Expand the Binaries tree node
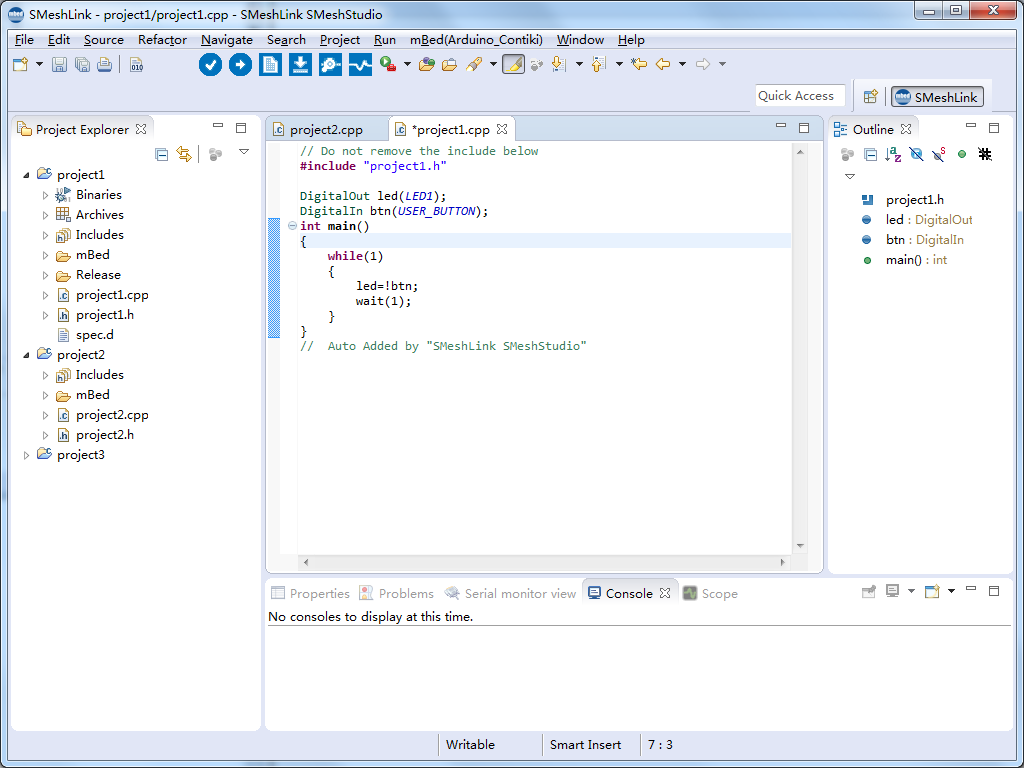 [45, 195]
